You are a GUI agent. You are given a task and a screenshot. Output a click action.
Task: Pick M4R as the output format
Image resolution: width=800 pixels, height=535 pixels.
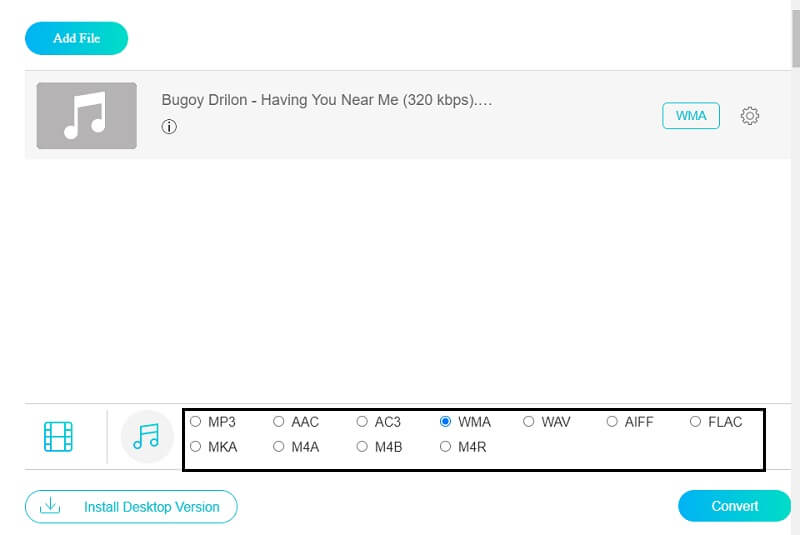pos(446,447)
